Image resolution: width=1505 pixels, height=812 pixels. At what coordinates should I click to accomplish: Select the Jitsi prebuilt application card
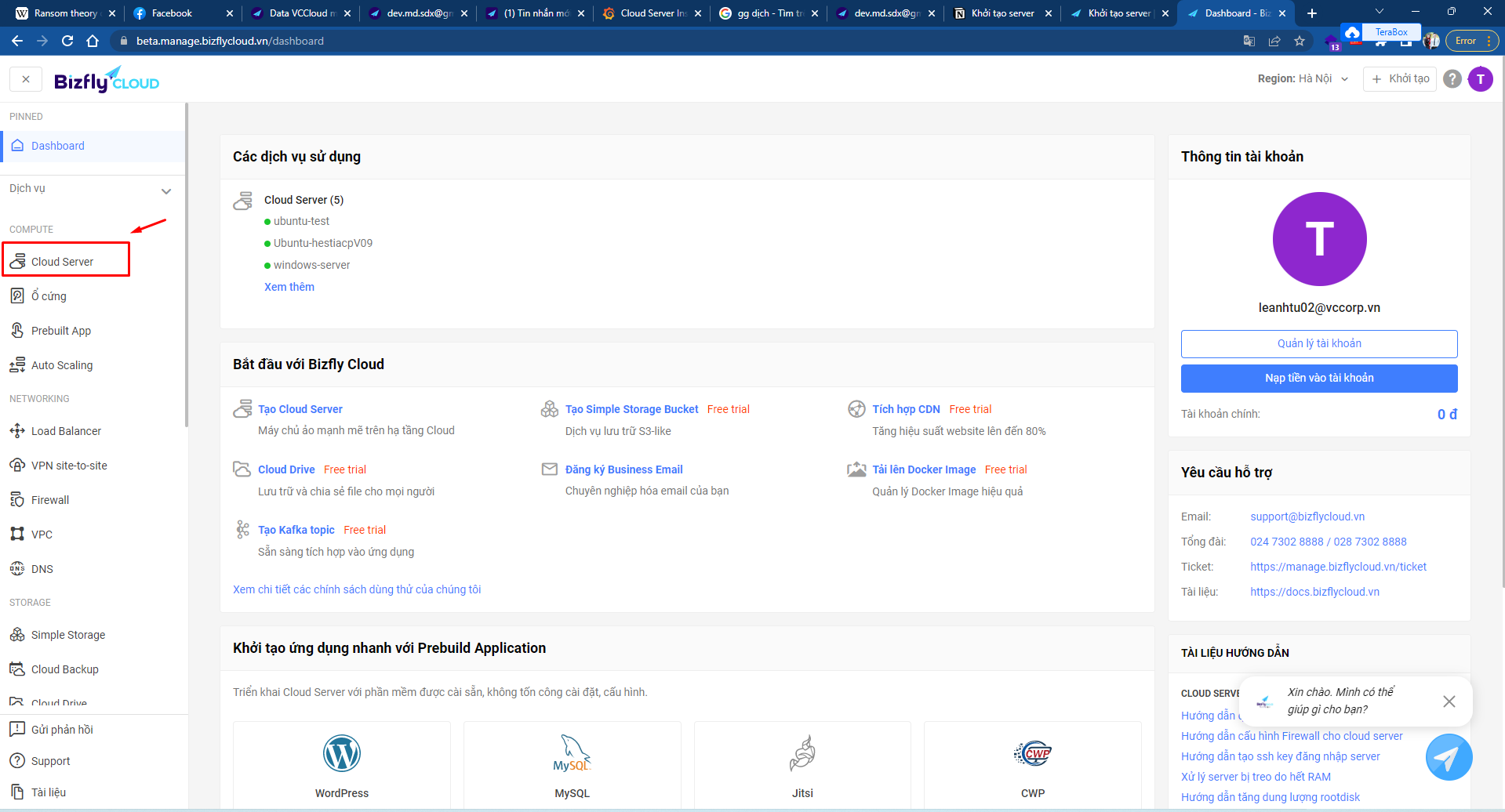802,767
